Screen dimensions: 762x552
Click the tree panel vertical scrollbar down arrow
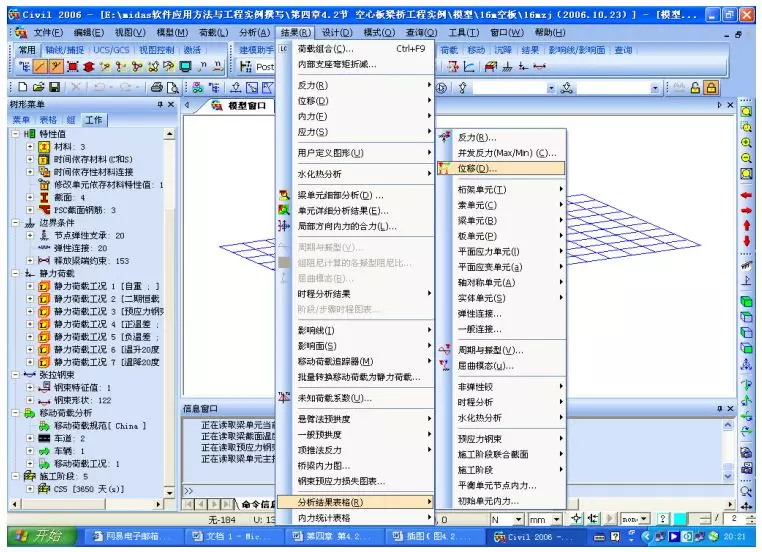click(169, 492)
